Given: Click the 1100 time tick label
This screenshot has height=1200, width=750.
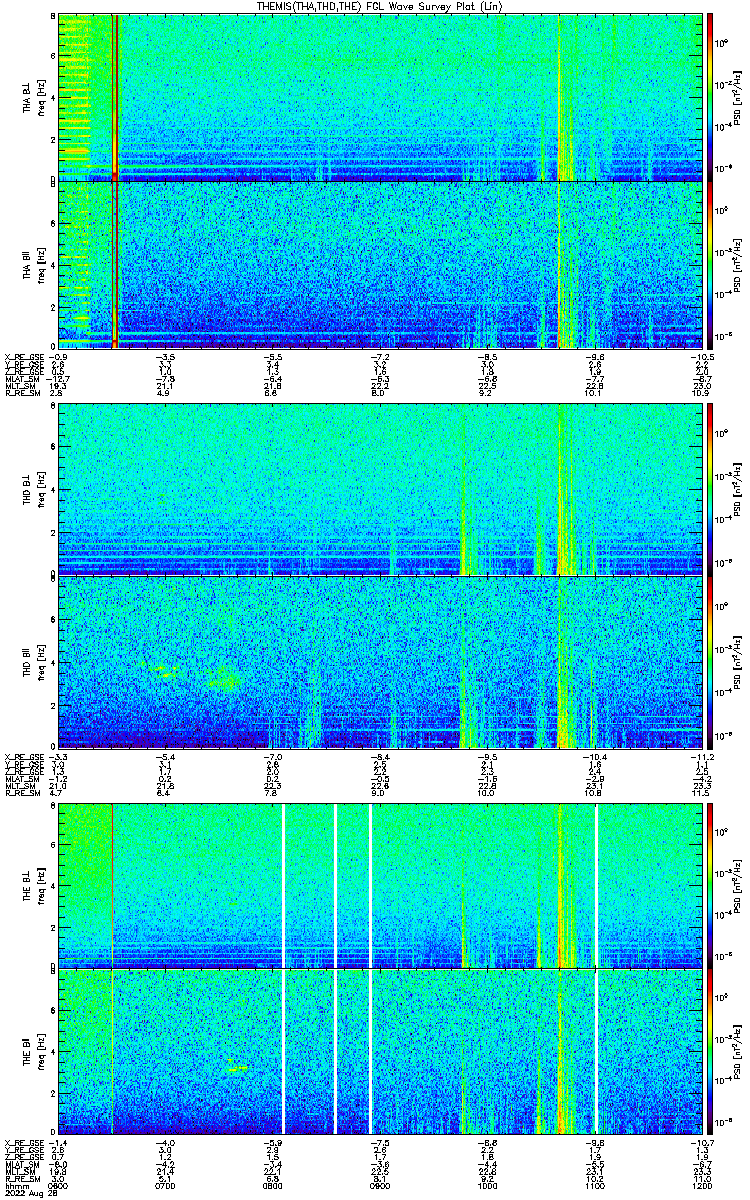Looking at the screenshot, I should point(596,1185).
